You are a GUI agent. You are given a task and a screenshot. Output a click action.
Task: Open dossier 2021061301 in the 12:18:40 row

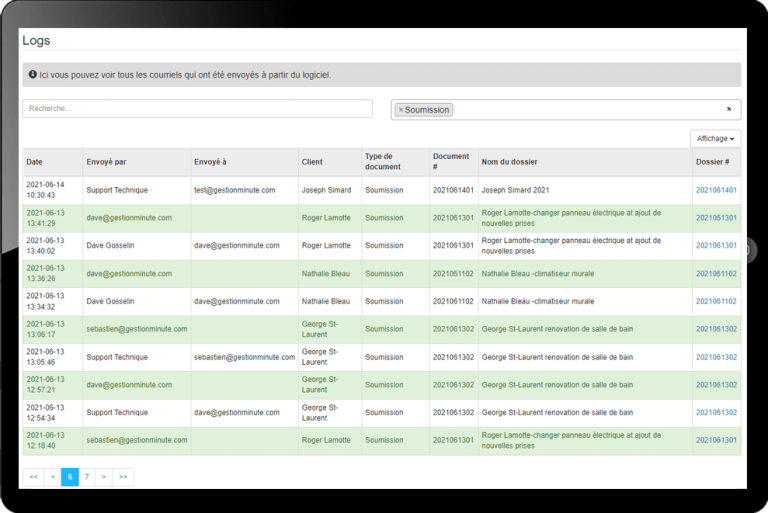click(x=716, y=440)
